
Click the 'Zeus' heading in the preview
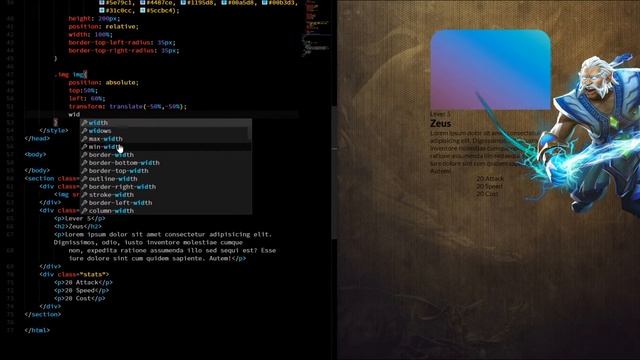click(440, 124)
